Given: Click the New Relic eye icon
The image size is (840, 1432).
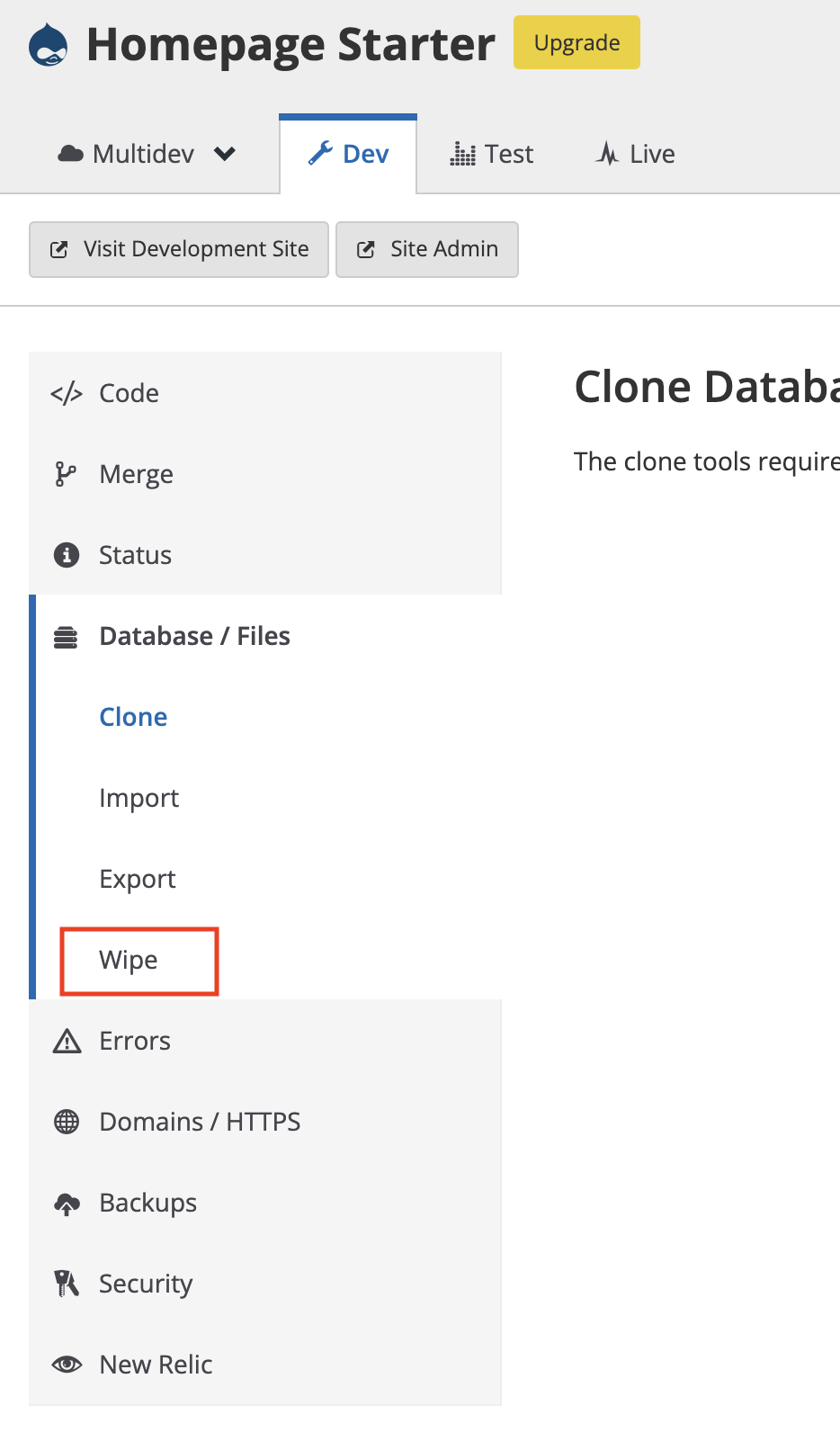Looking at the screenshot, I should click(67, 1365).
